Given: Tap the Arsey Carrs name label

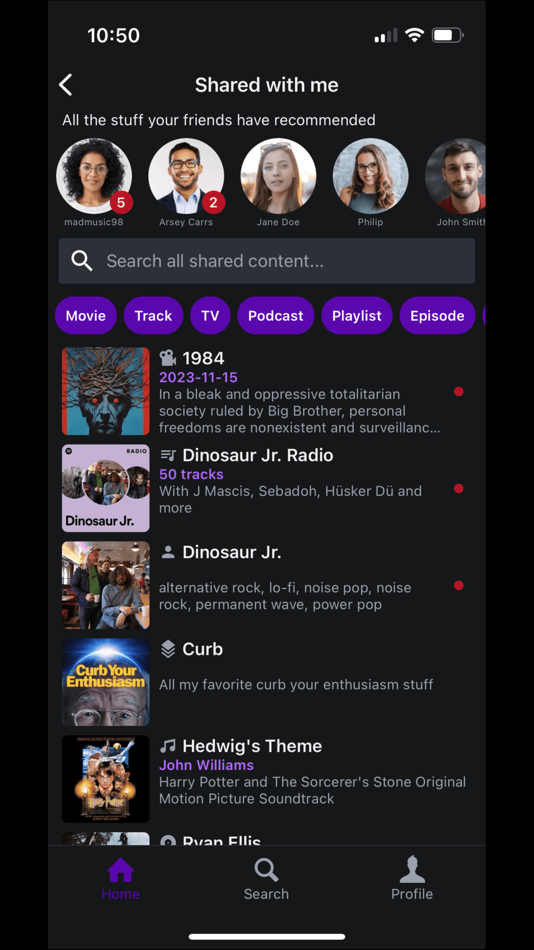Looking at the screenshot, I should (x=186, y=222).
